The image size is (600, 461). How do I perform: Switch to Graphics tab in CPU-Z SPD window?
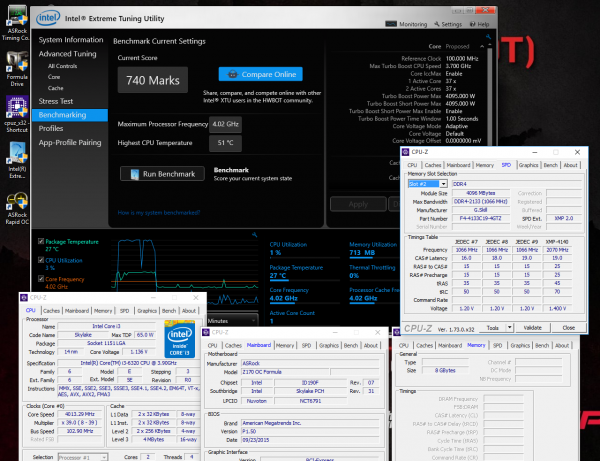pos(528,165)
